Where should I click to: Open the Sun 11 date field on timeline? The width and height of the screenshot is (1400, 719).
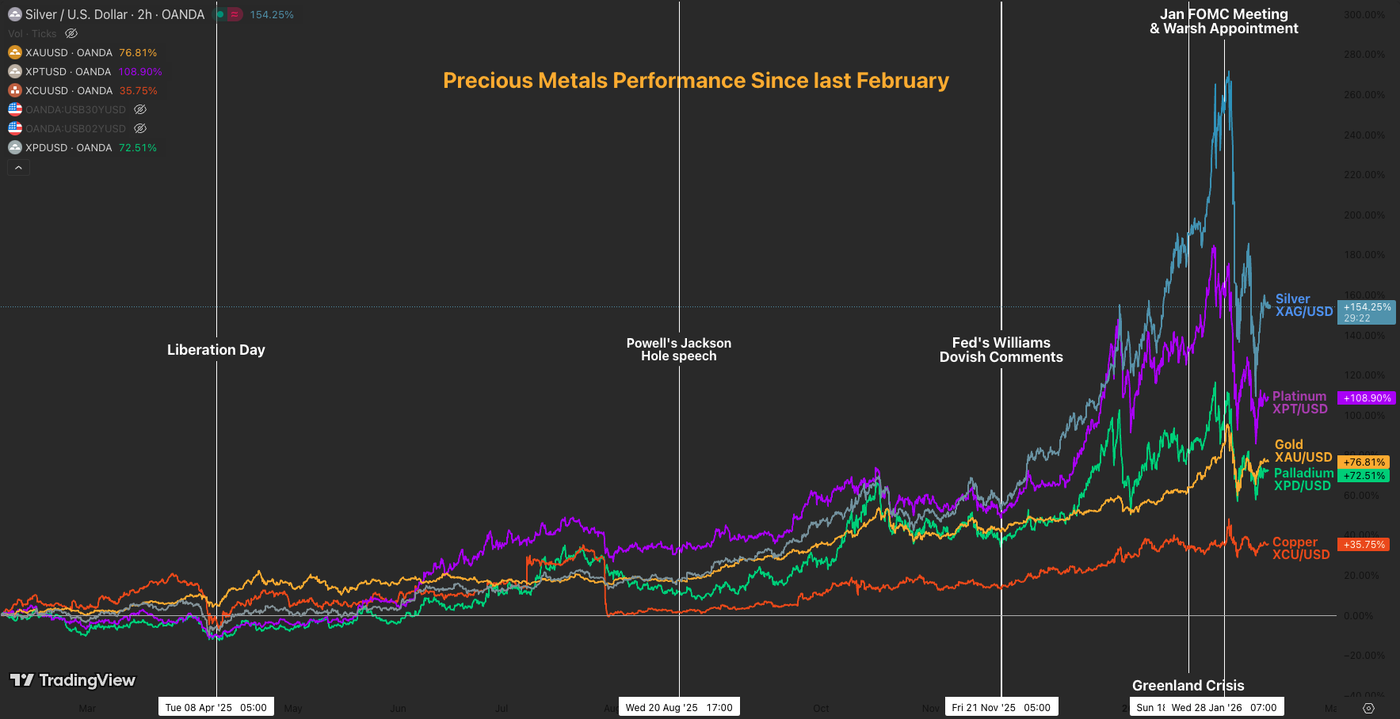click(x=1152, y=706)
